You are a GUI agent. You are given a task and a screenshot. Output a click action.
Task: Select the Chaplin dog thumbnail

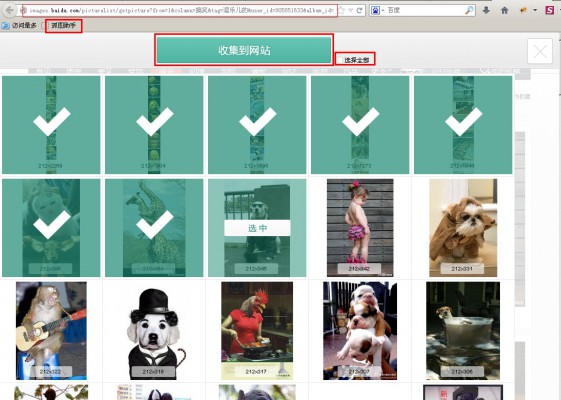(154, 331)
